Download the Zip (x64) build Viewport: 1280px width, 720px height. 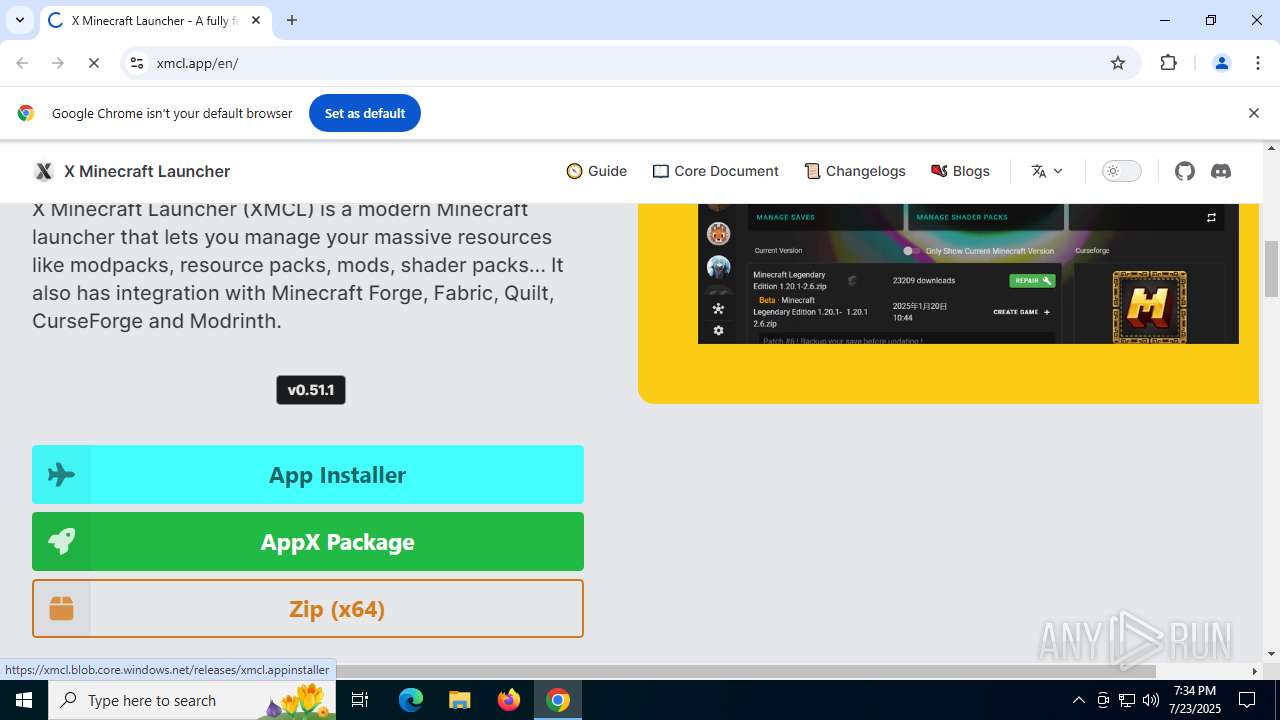coord(308,608)
